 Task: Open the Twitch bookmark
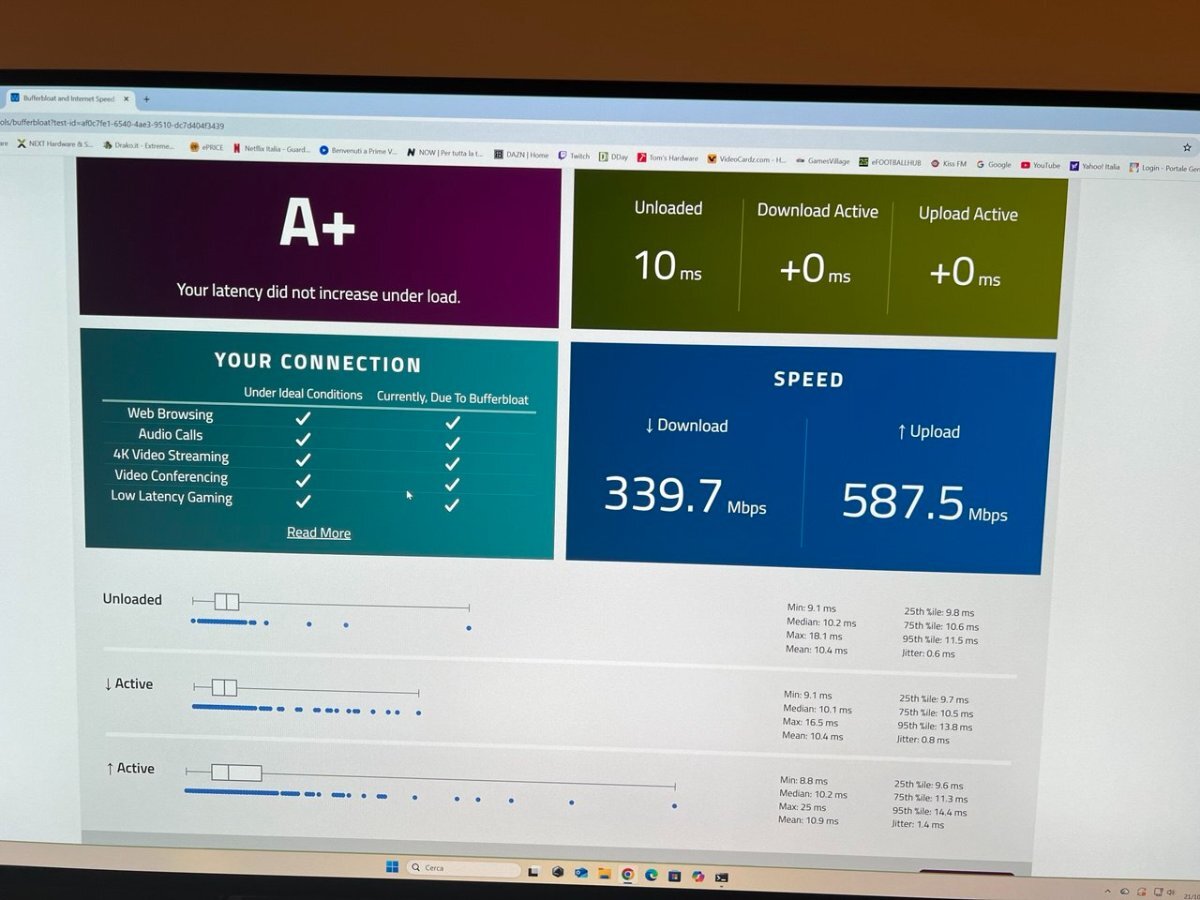(574, 156)
